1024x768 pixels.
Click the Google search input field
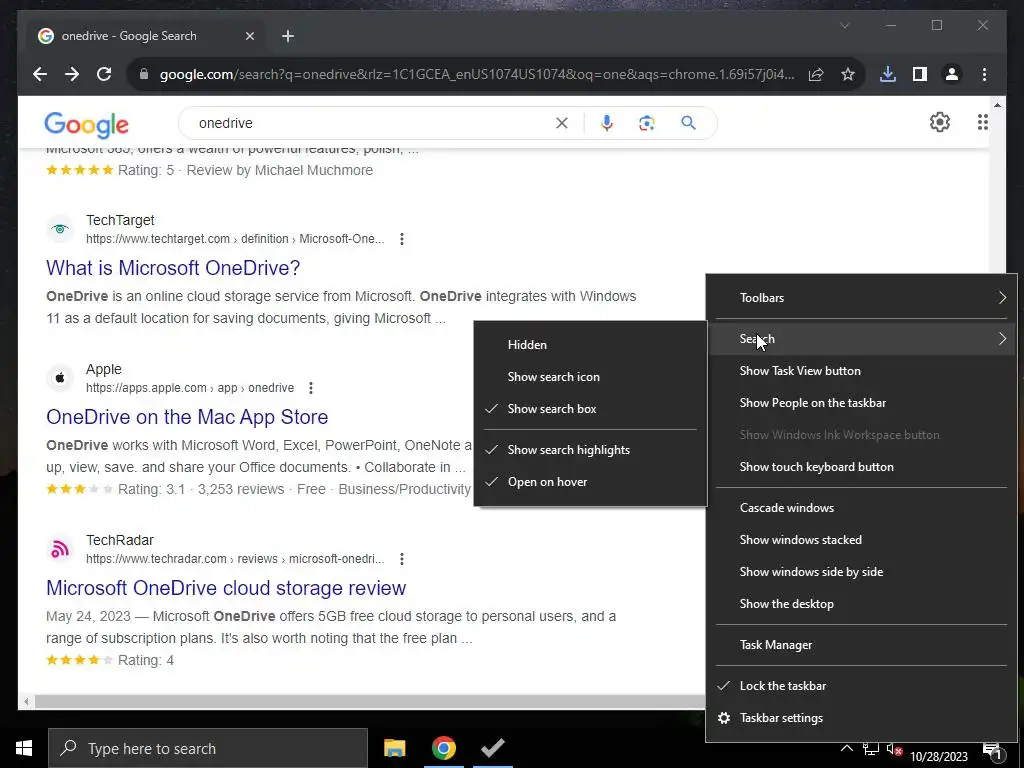click(372, 123)
